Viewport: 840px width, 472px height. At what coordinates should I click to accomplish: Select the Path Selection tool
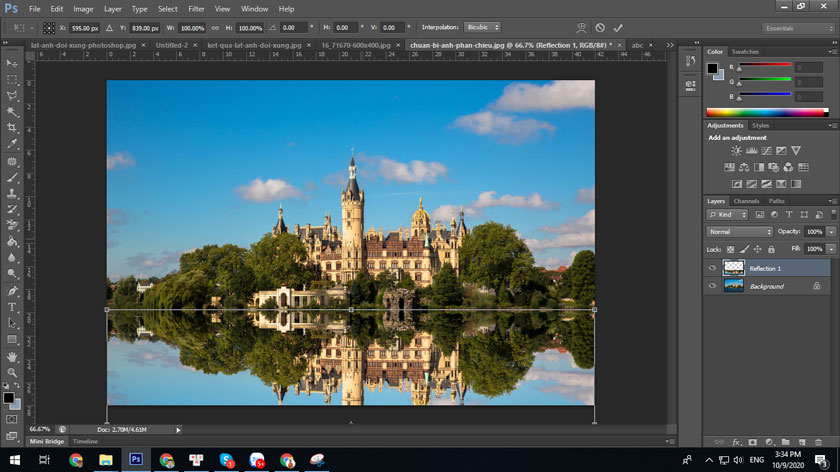(12, 323)
